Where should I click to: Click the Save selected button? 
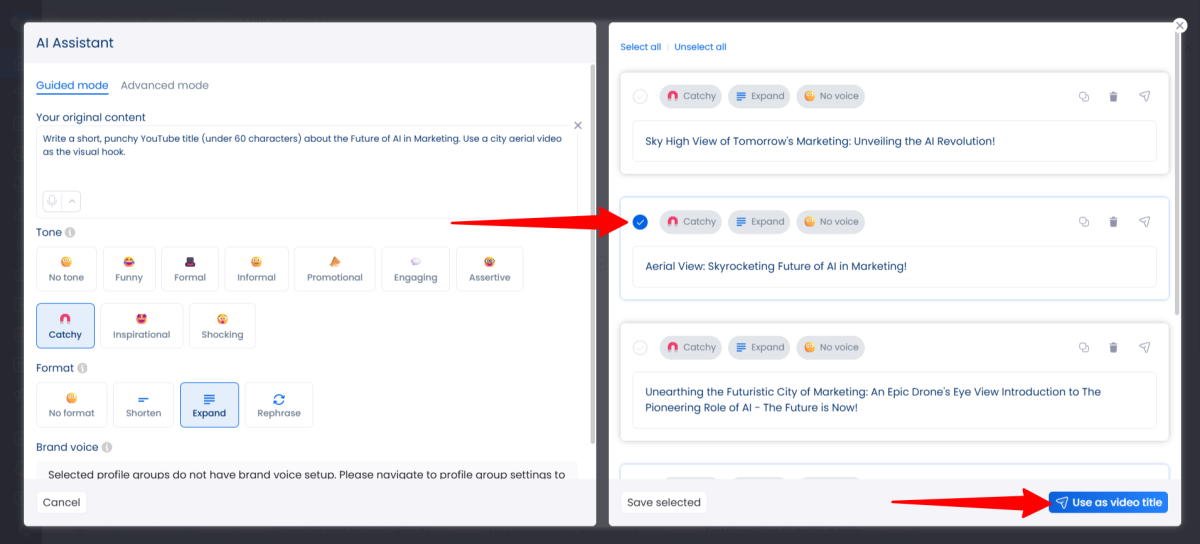664,502
